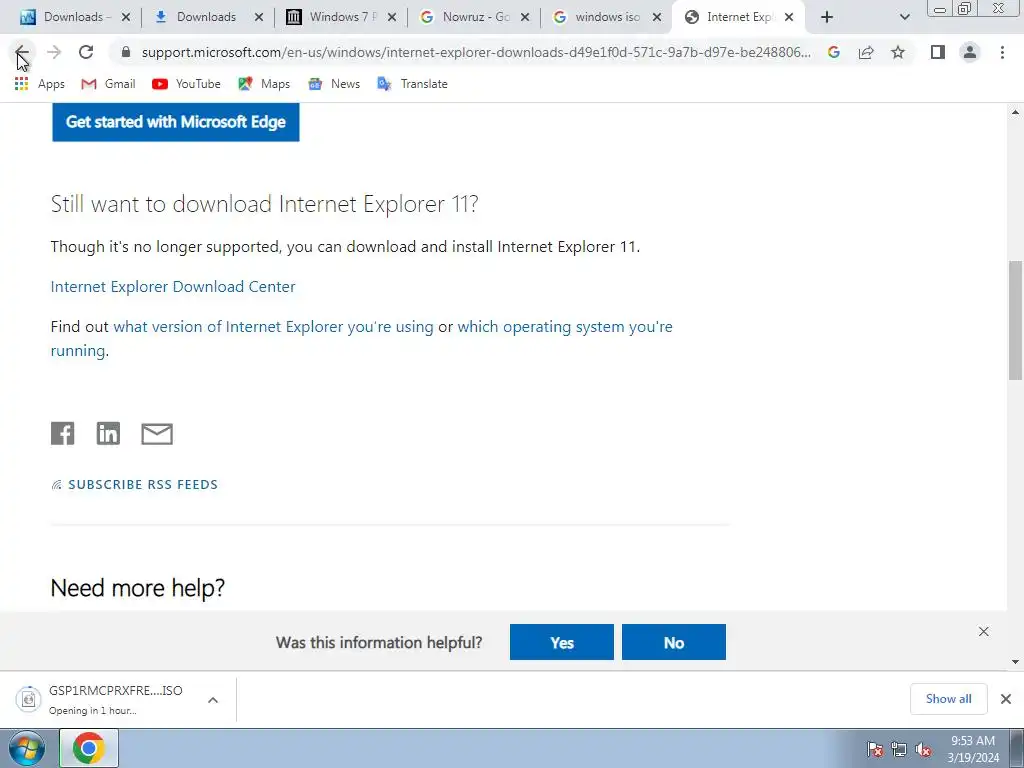Open which operating system you're running link
The height and width of the screenshot is (768, 1024).
tap(565, 327)
